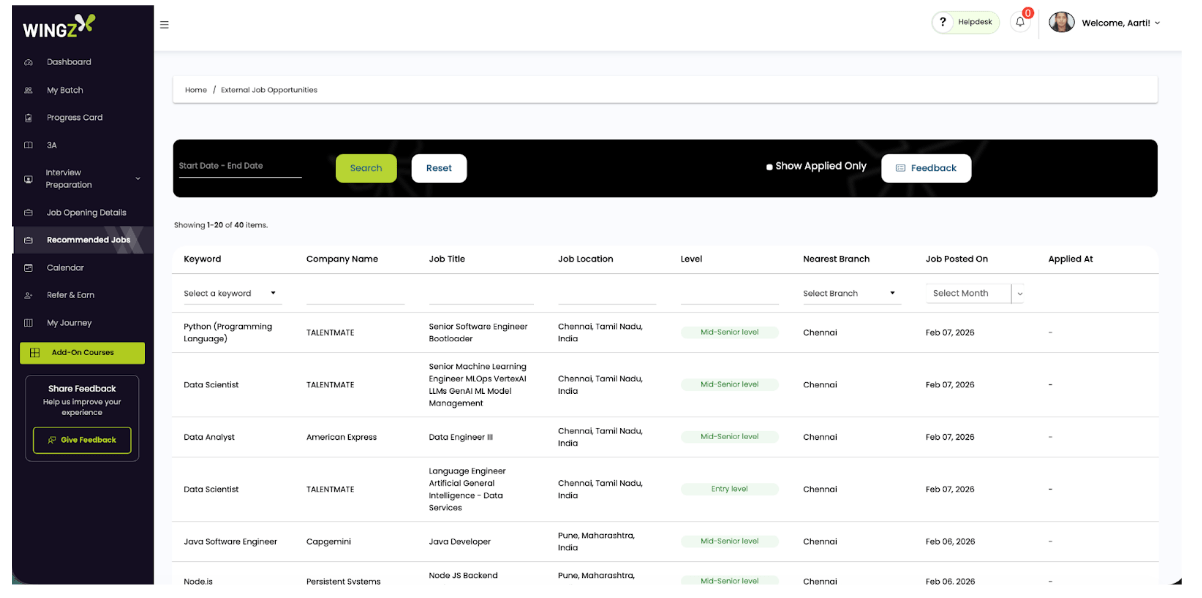Click the Job Title filter field

(x=481, y=293)
